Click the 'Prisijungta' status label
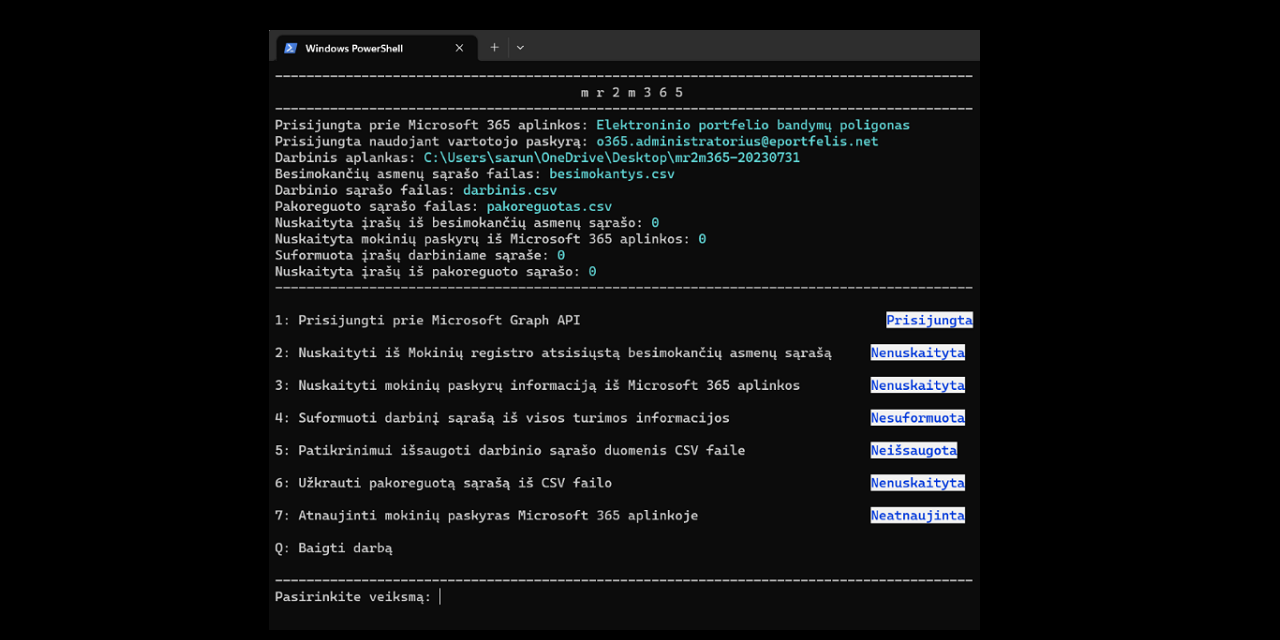This screenshot has height=640, width=1280. [x=929, y=320]
